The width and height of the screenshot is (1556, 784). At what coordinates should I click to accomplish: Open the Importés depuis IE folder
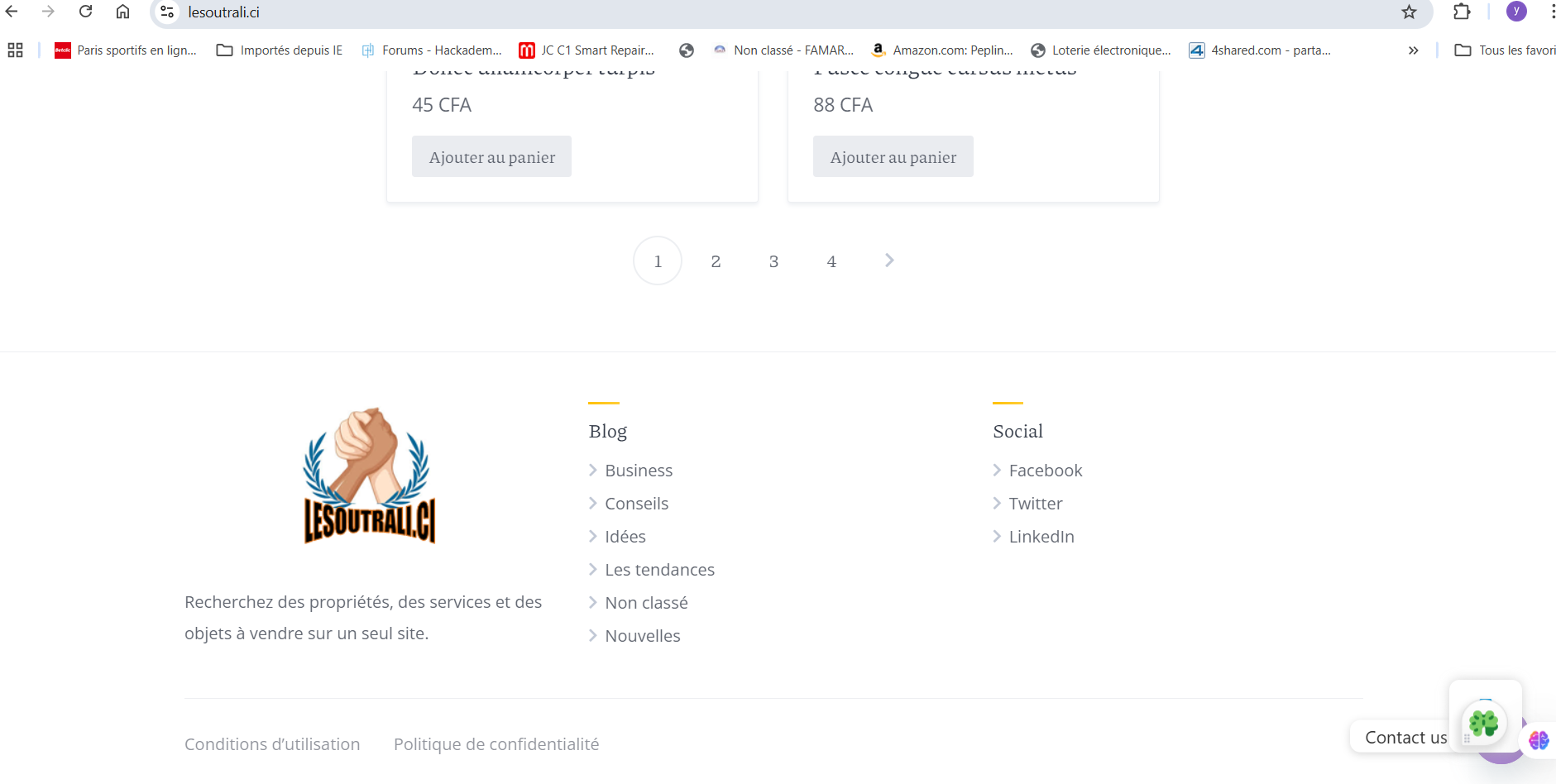[280, 50]
